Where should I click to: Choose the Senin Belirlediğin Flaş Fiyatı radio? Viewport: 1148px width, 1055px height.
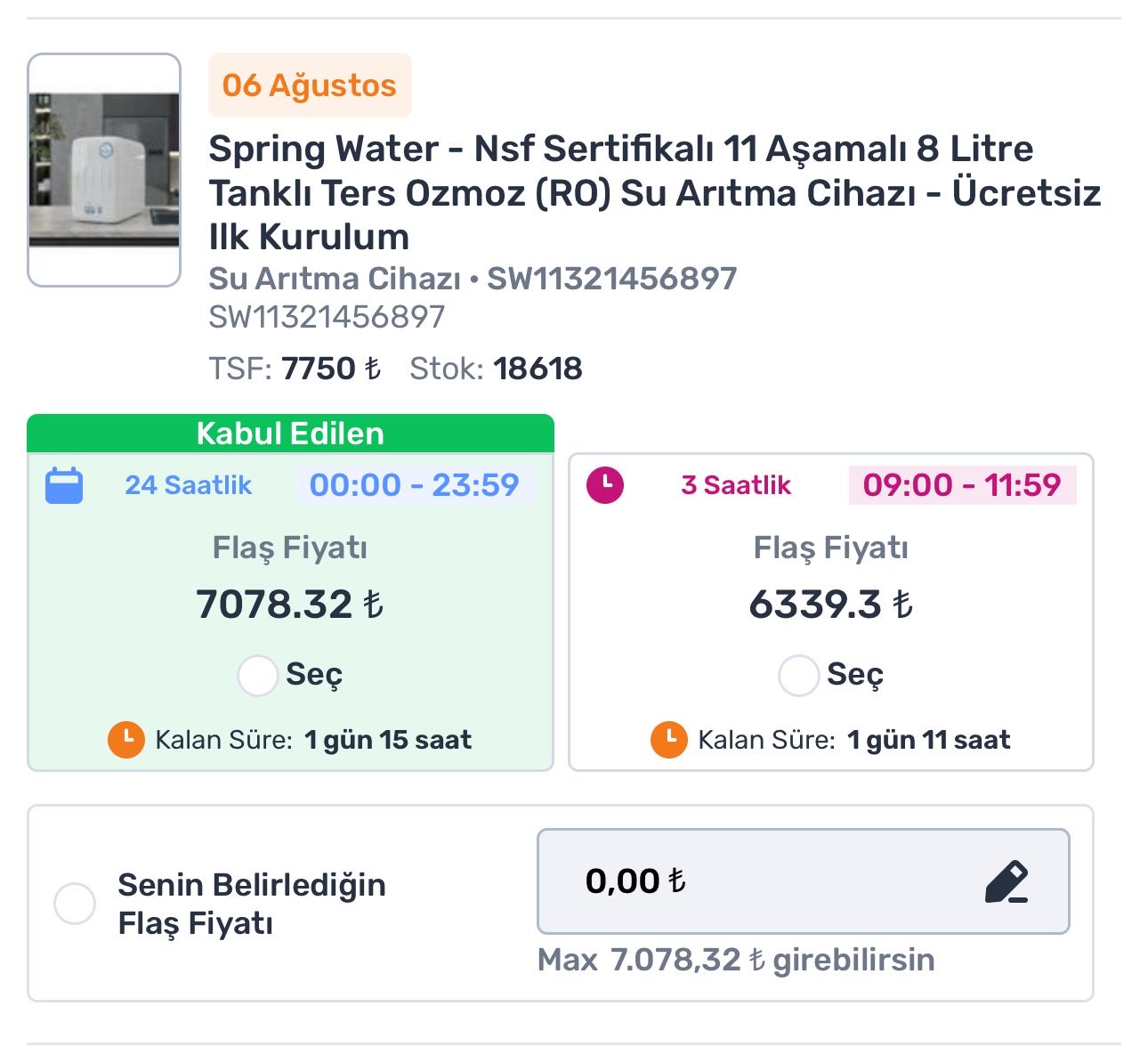click(75, 904)
